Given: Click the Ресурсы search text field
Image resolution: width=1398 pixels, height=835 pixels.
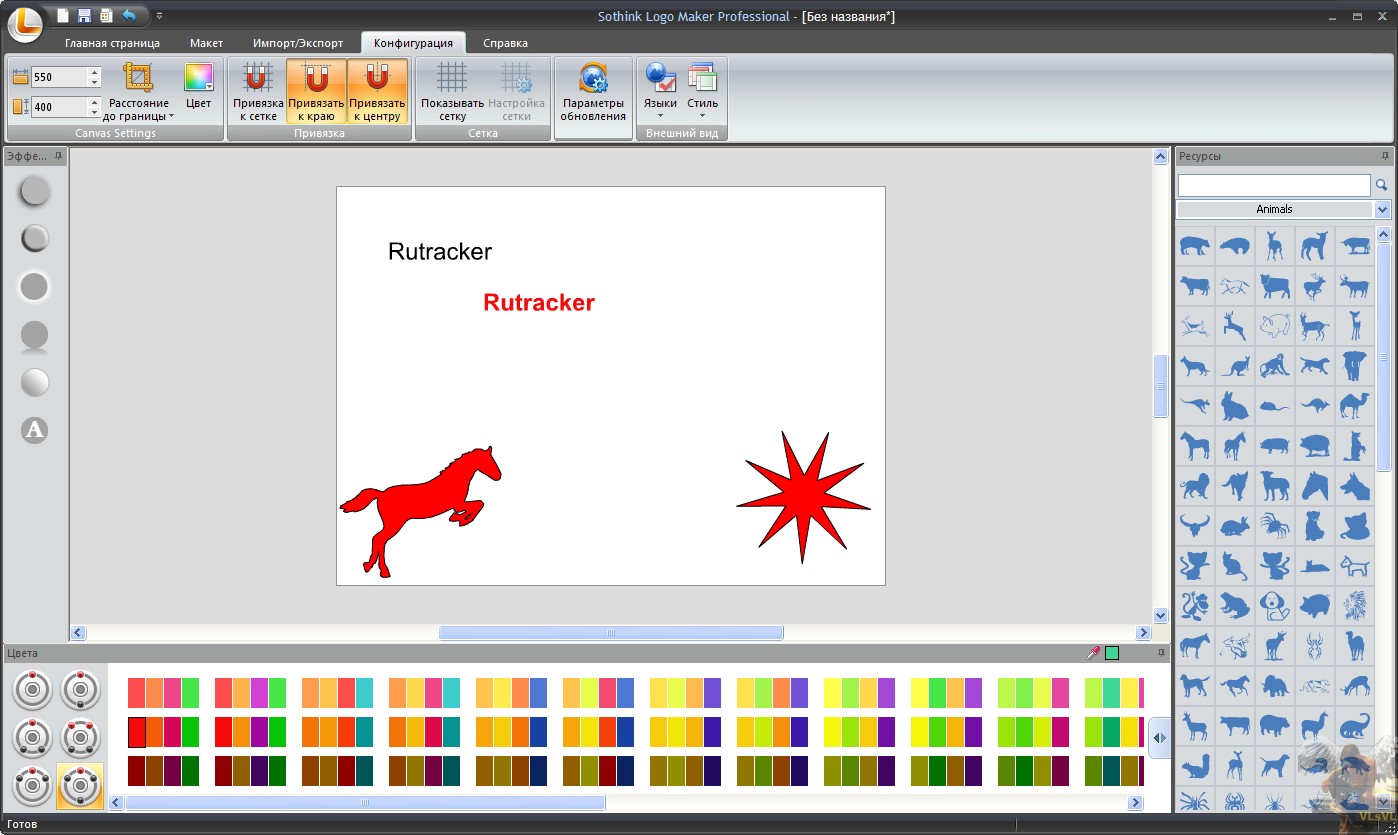Looking at the screenshot, I should coord(1274,185).
